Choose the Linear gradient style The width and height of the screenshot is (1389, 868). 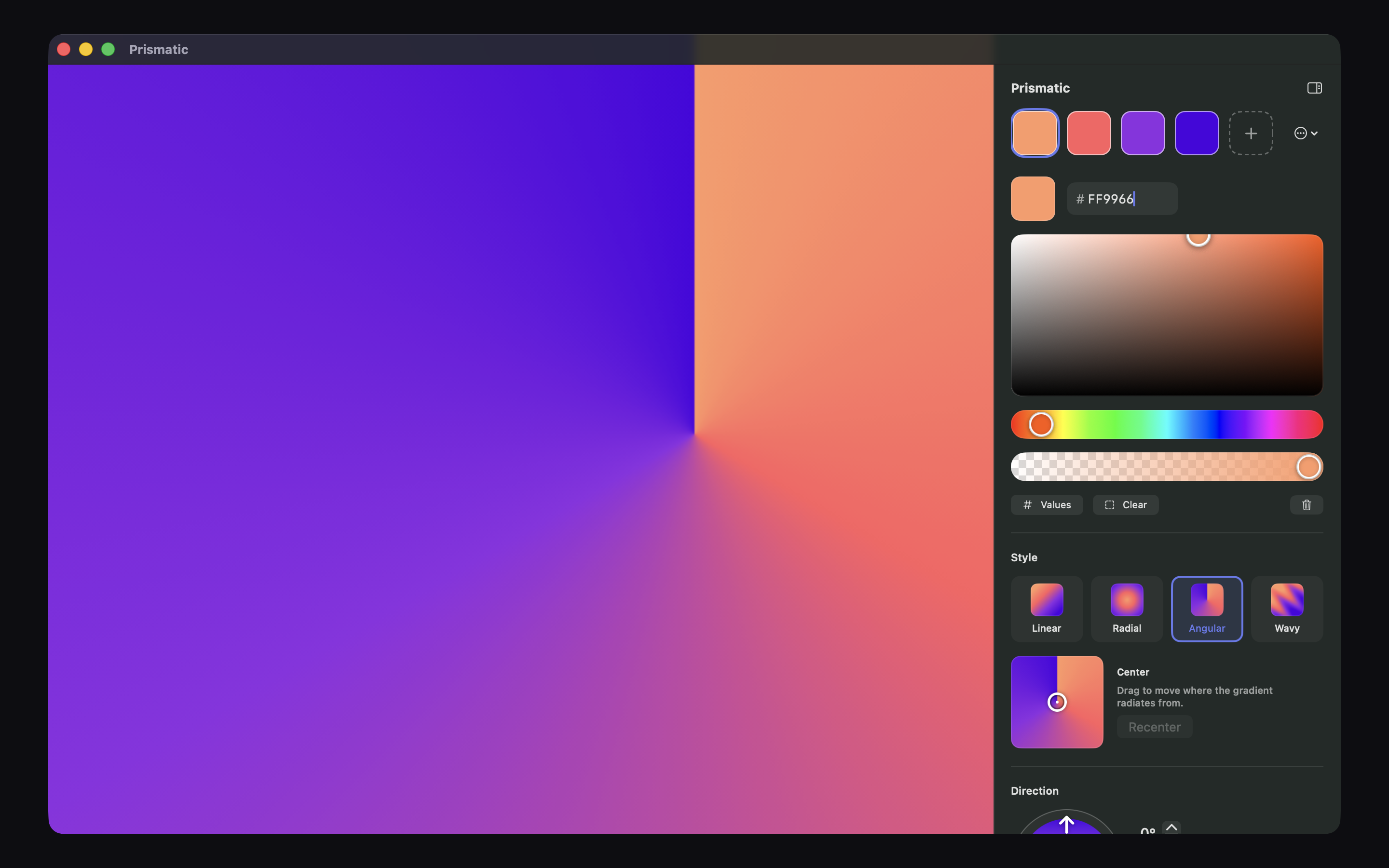click(x=1047, y=609)
